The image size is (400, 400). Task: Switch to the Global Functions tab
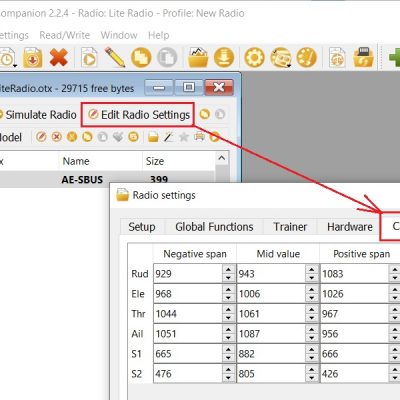point(214,227)
